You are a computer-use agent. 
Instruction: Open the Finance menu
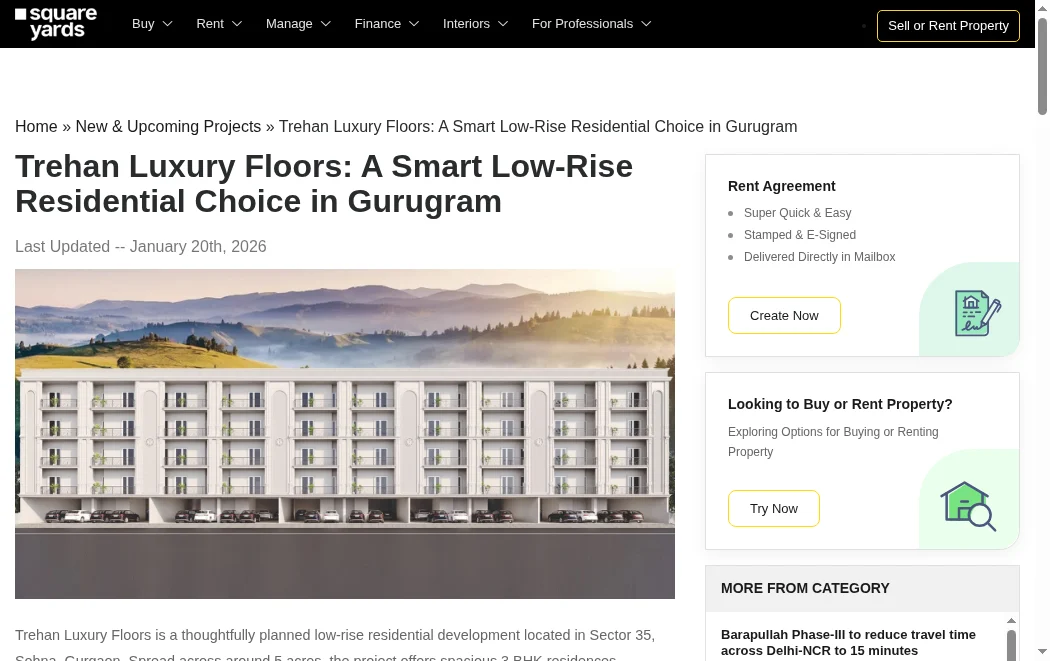click(378, 23)
